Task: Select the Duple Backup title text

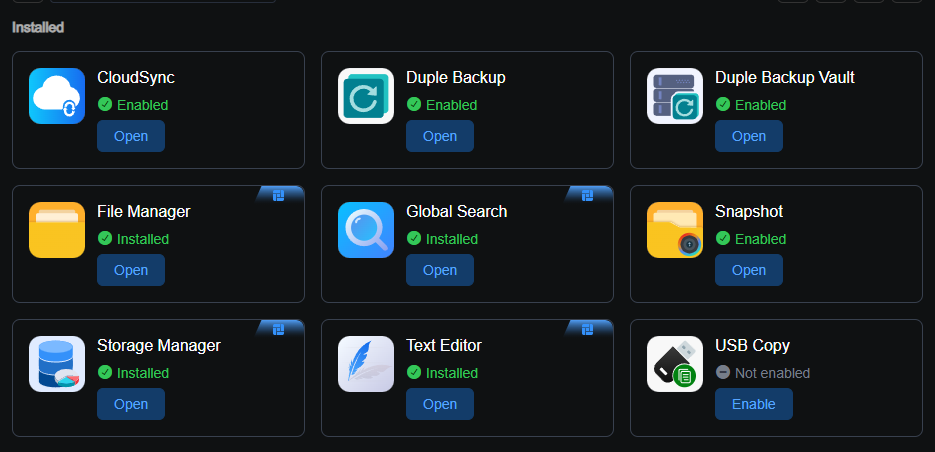Action: pyautogui.click(x=456, y=78)
